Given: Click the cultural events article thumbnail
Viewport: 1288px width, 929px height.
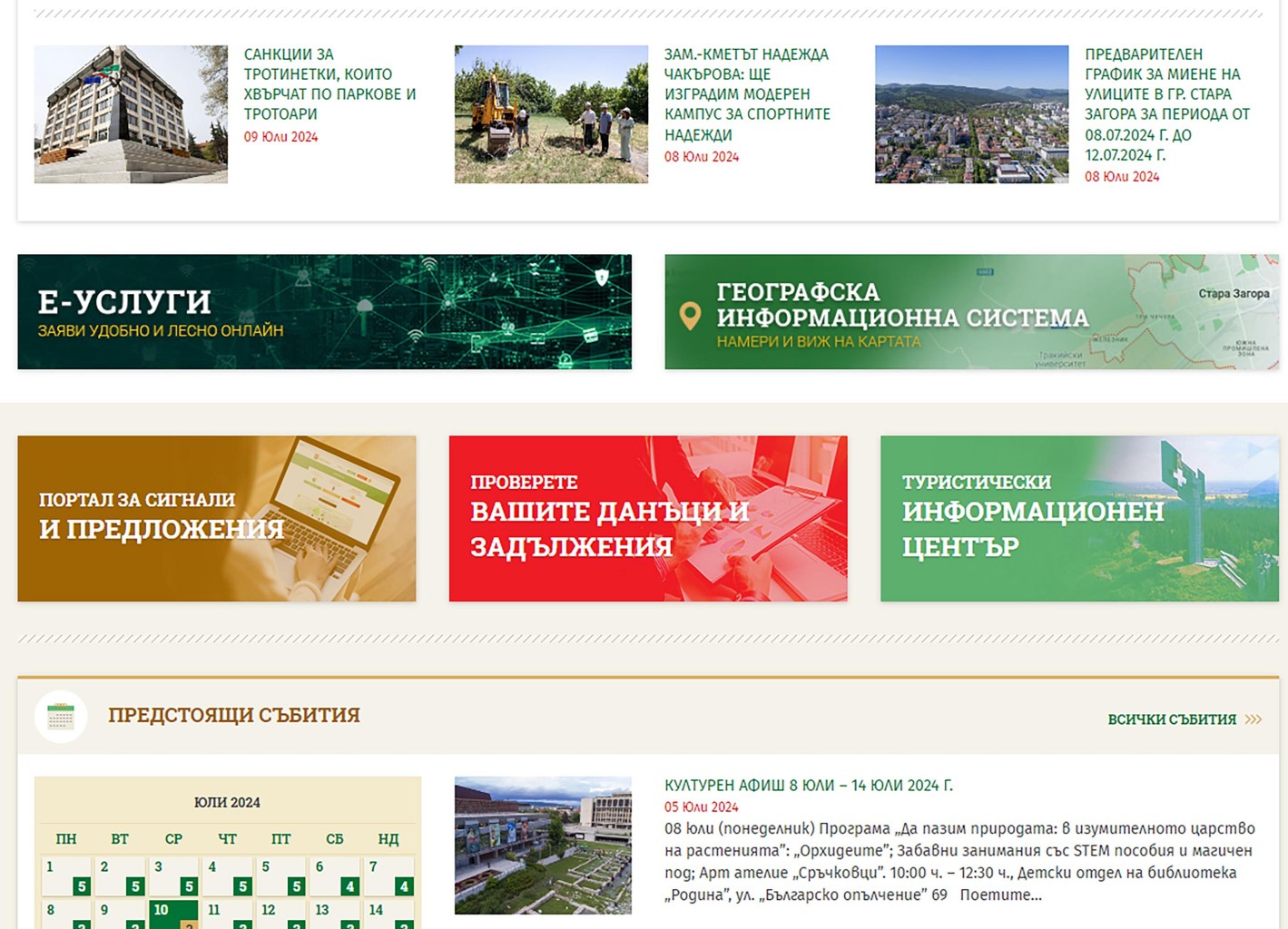Looking at the screenshot, I should pyautogui.click(x=543, y=845).
